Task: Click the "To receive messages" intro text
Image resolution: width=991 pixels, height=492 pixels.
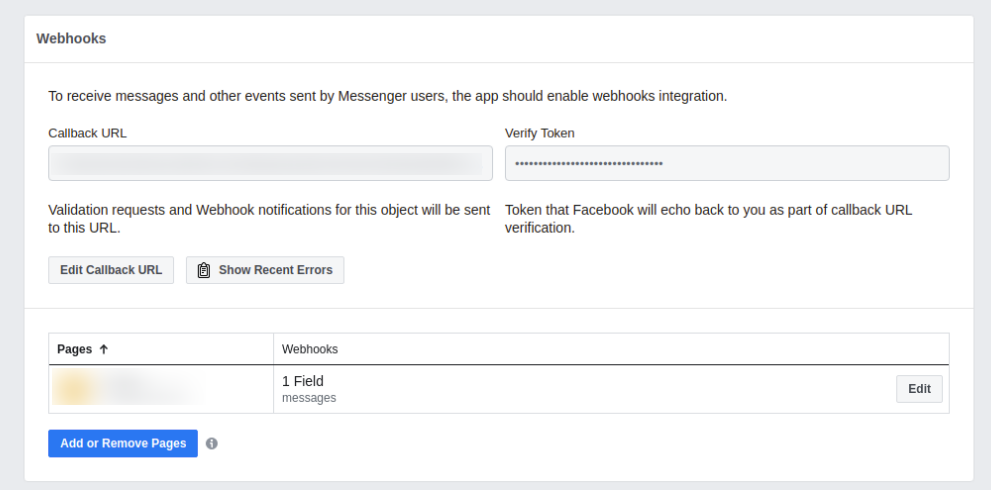Action: [388, 97]
